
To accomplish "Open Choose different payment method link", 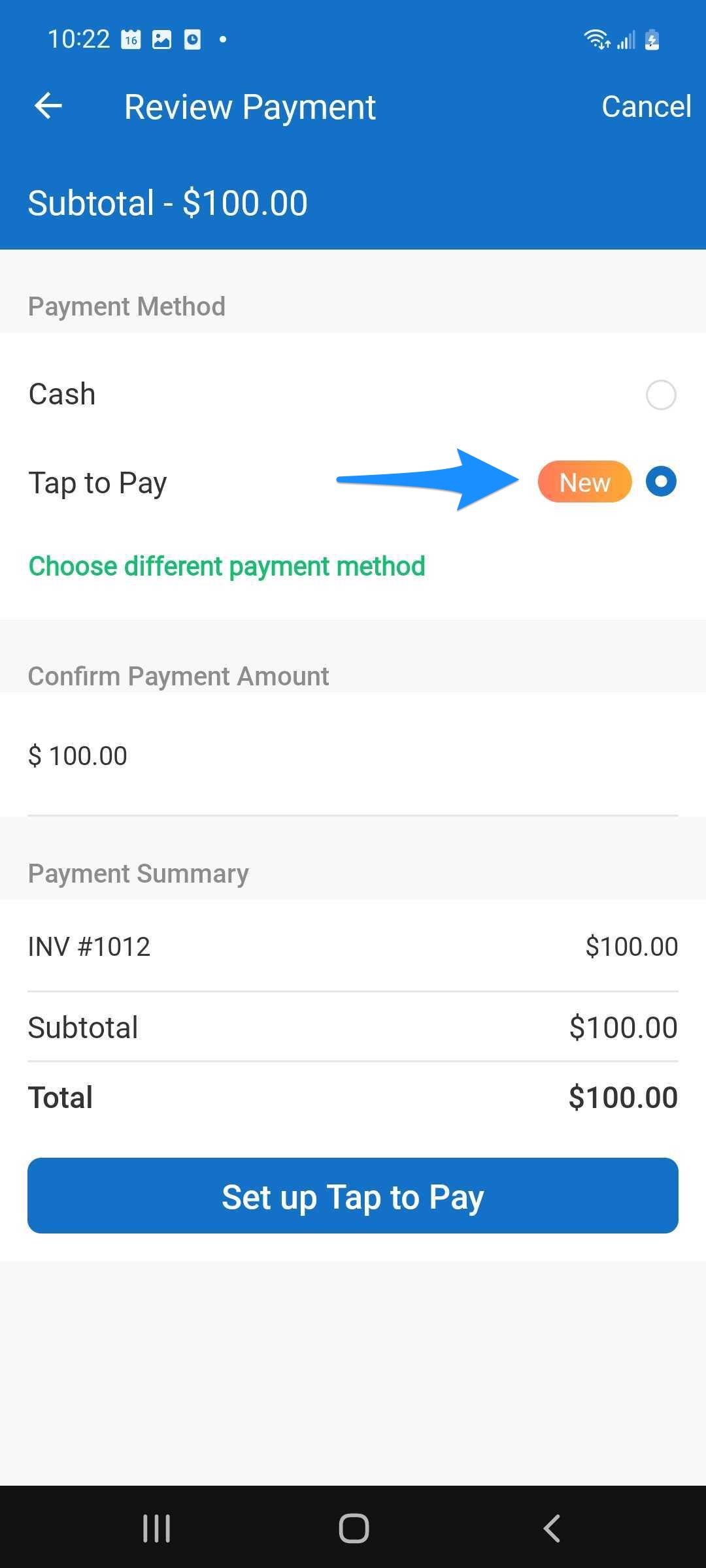I will coord(227,566).
